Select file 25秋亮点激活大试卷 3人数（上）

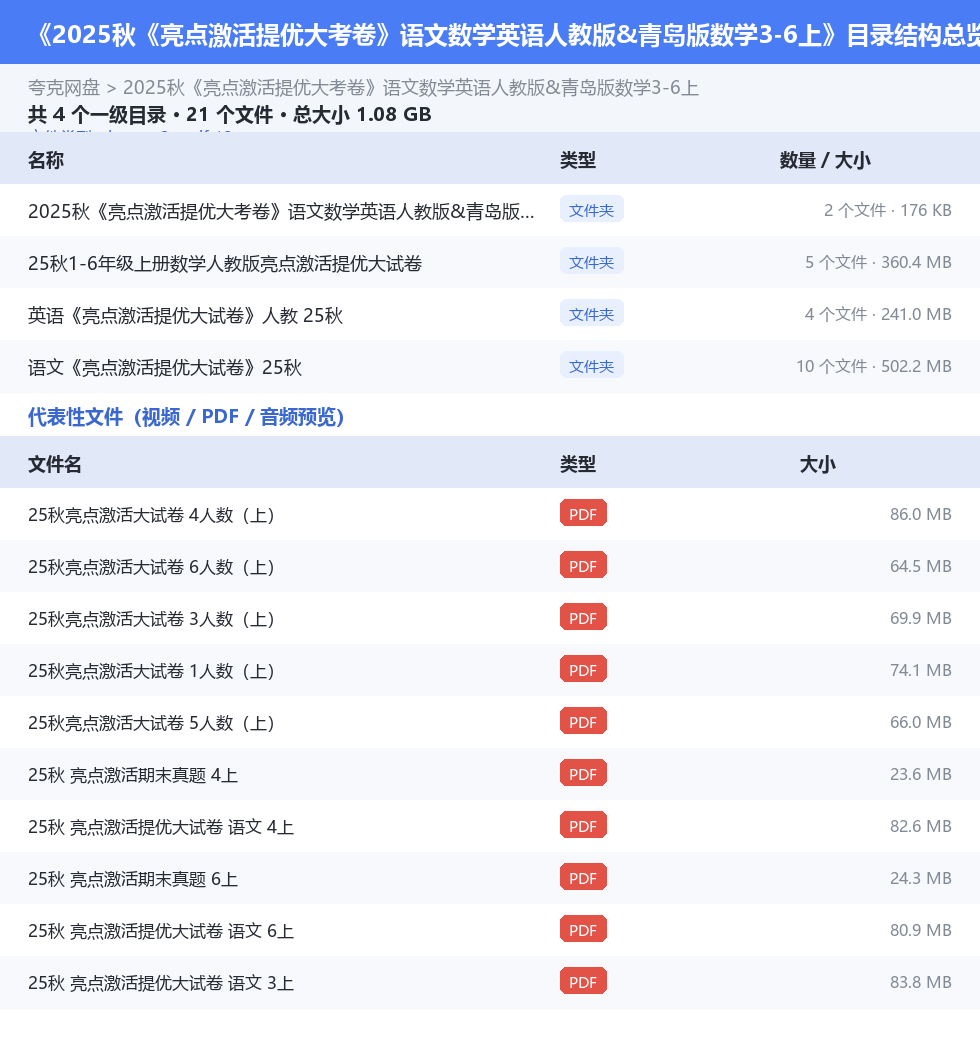click(151, 619)
